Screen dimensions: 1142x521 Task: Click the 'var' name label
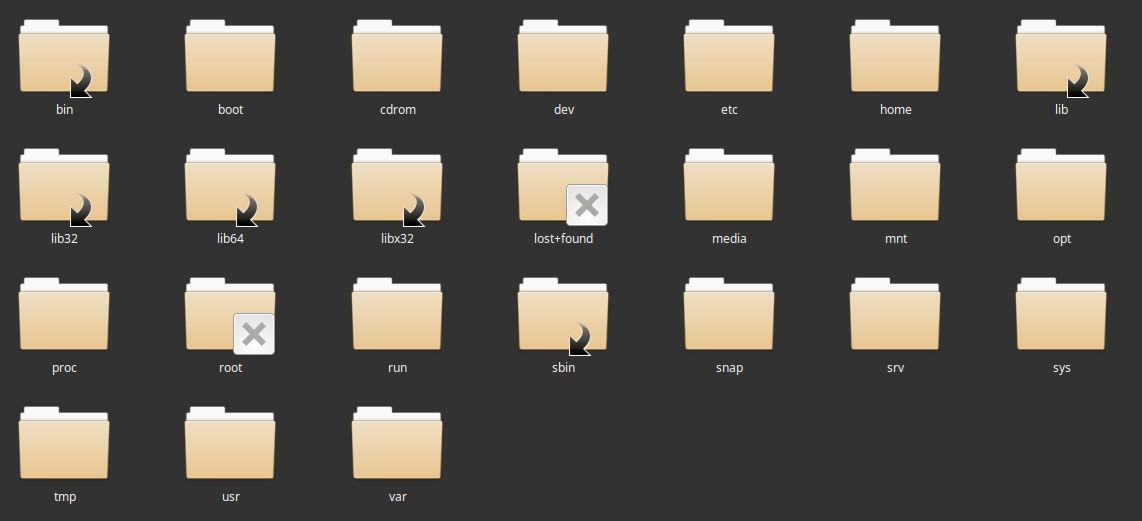tap(397, 496)
